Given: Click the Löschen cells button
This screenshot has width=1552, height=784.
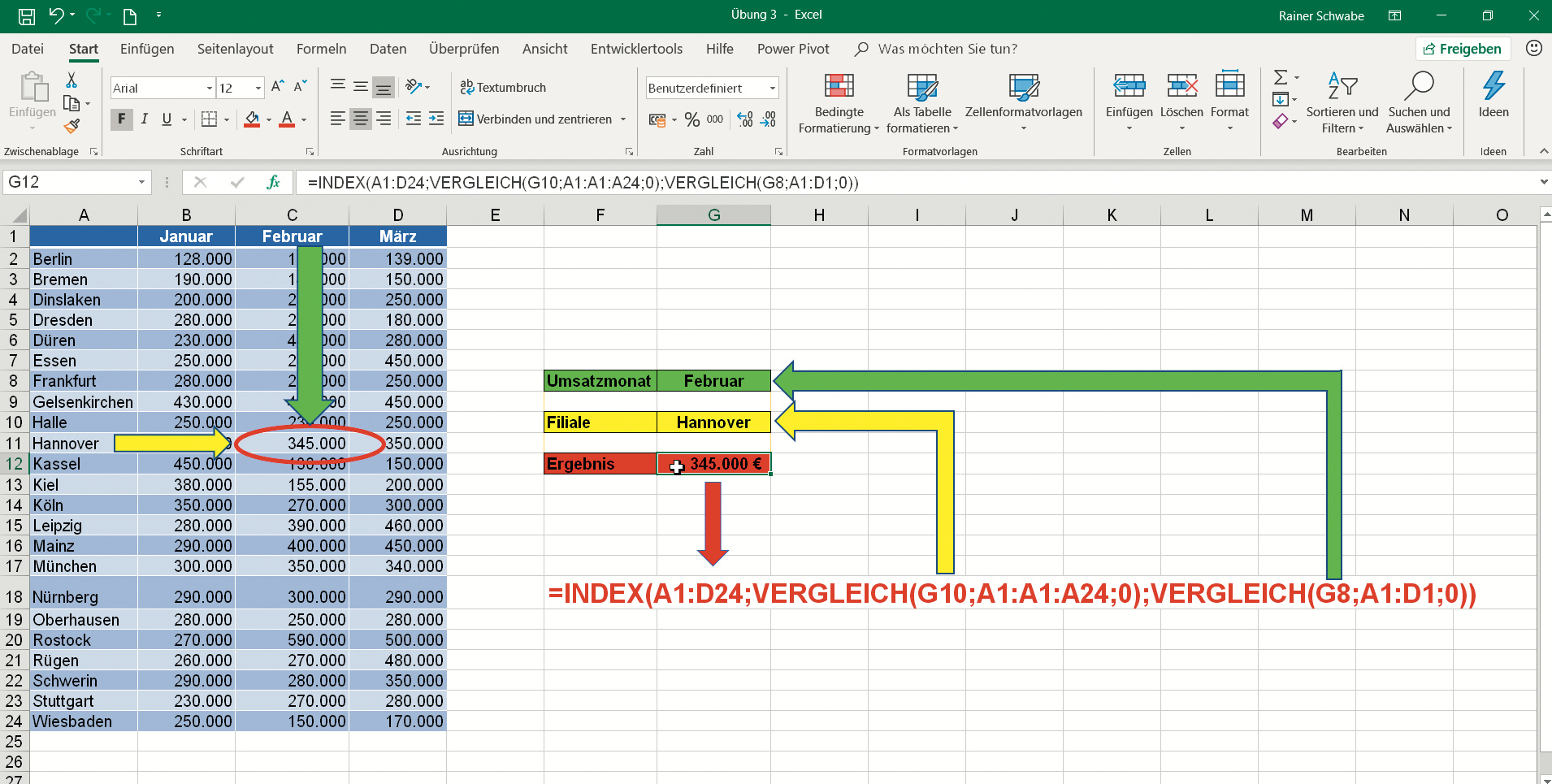Looking at the screenshot, I should [1181, 102].
